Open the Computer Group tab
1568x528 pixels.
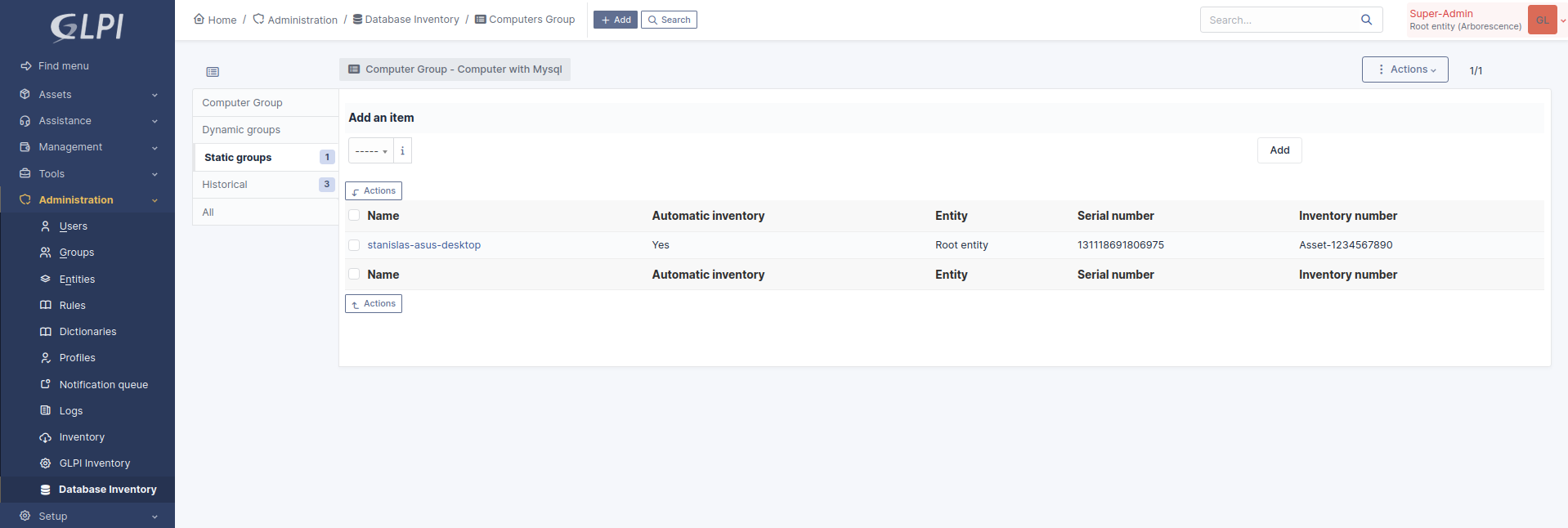(266, 103)
